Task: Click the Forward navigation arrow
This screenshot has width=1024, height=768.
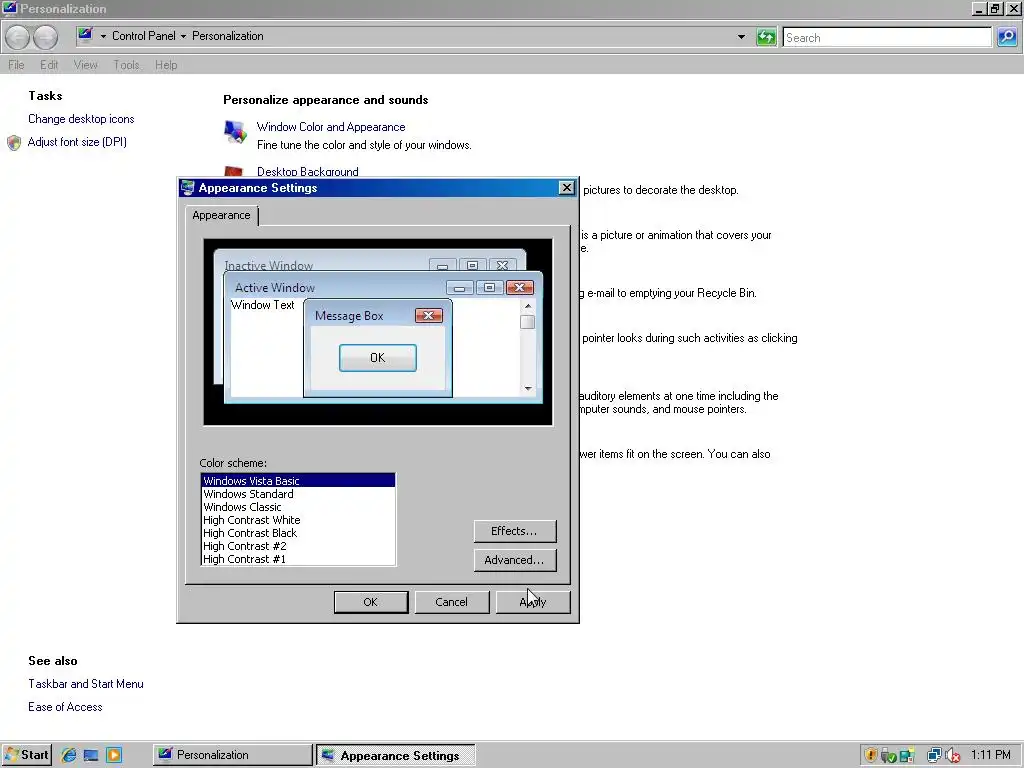Action: 45,37
